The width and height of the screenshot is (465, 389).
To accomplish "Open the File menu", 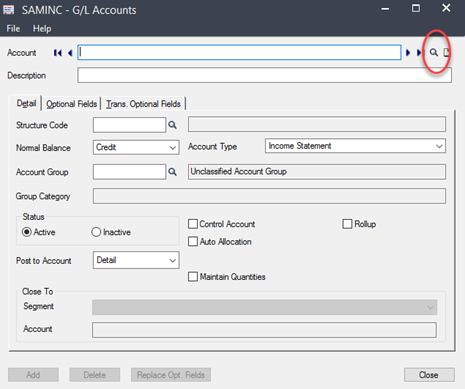I will click(x=13, y=29).
